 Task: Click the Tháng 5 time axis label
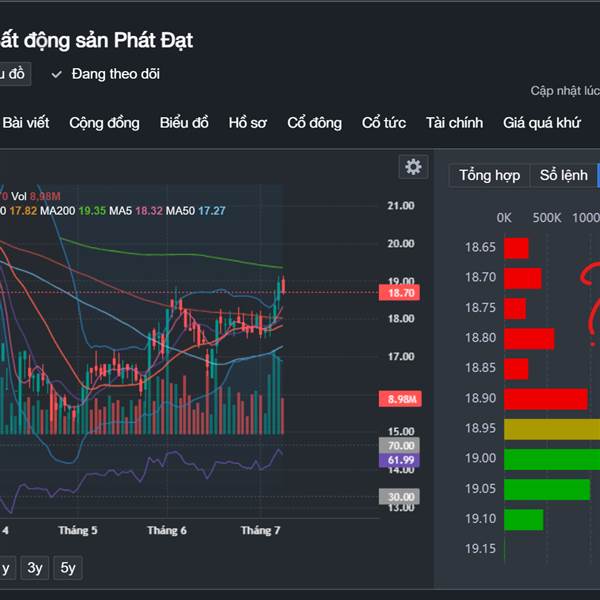tap(78, 530)
